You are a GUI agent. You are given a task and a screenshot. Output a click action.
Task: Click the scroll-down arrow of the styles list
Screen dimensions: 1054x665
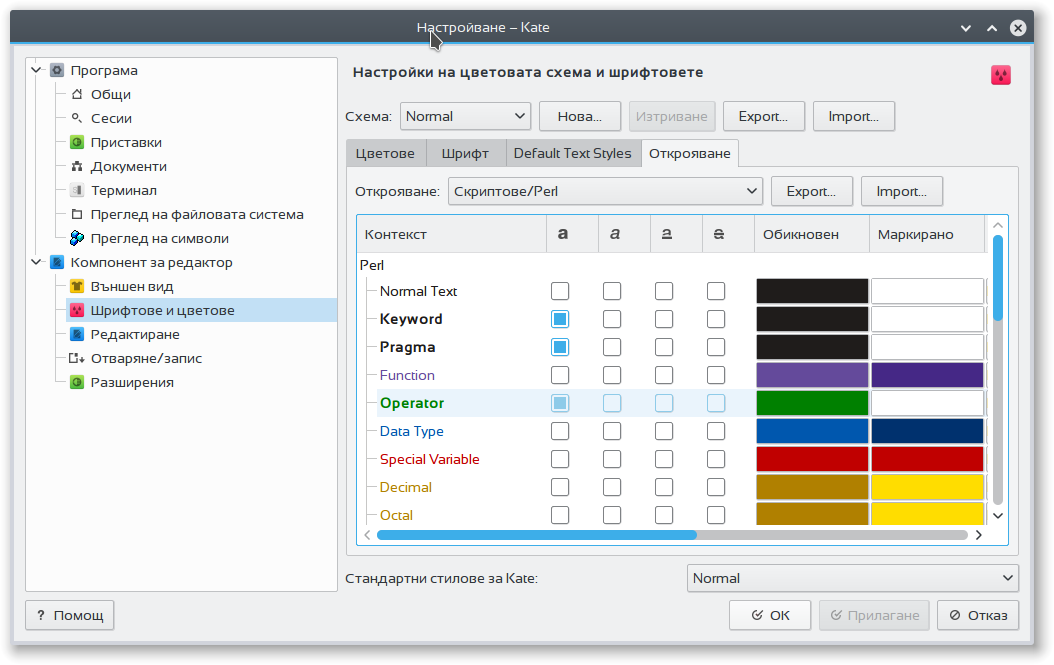click(x=998, y=516)
